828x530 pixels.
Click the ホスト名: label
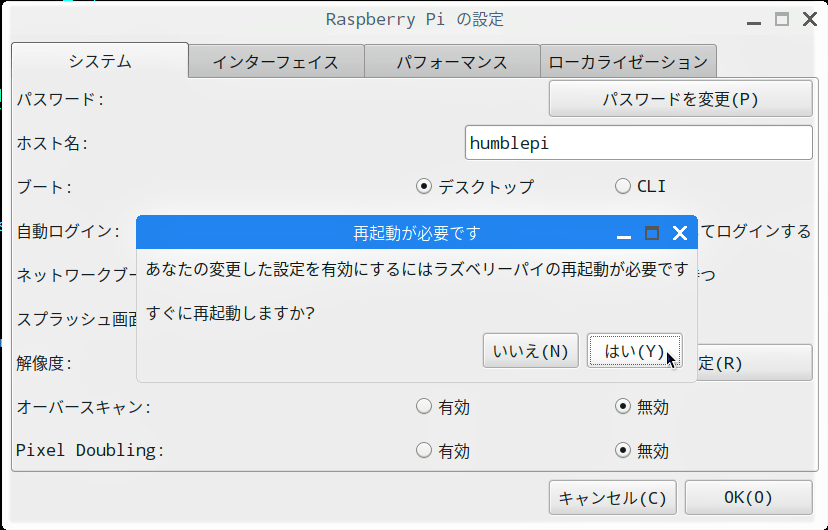(52, 143)
